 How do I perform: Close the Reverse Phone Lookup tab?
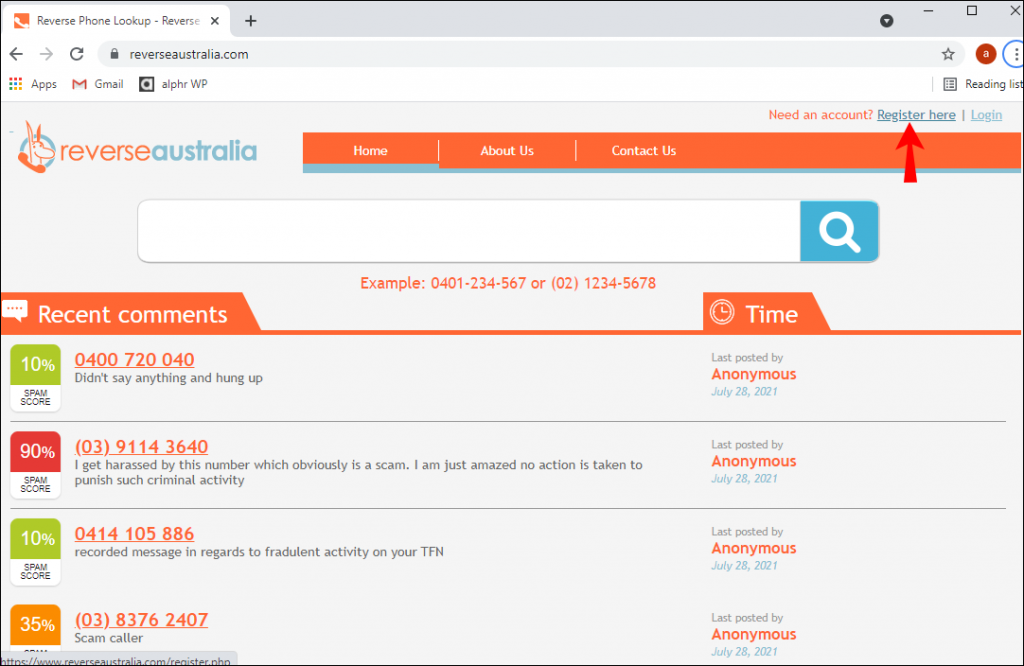[214, 21]
